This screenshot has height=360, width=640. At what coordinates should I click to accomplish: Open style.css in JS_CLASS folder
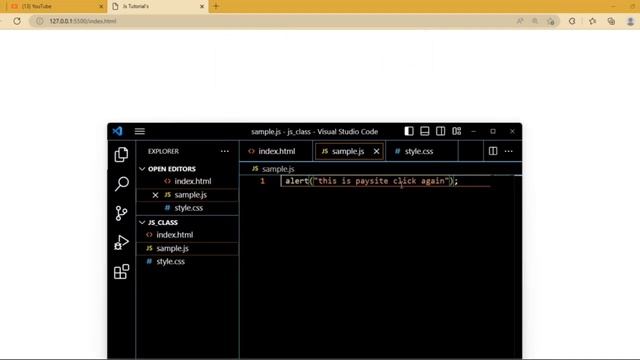[187, 262]
